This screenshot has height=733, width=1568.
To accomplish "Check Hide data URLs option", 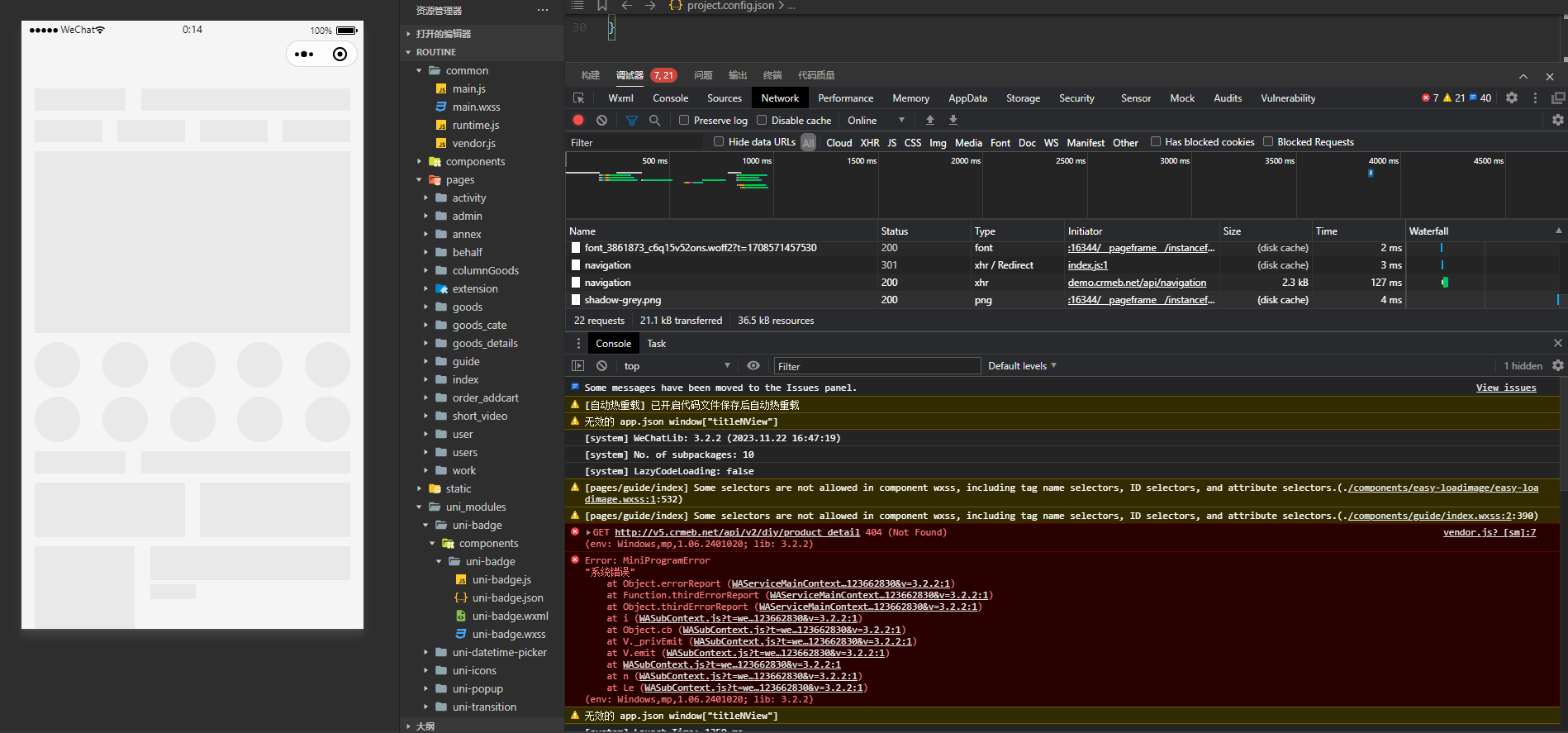I will tap(719, 141).
